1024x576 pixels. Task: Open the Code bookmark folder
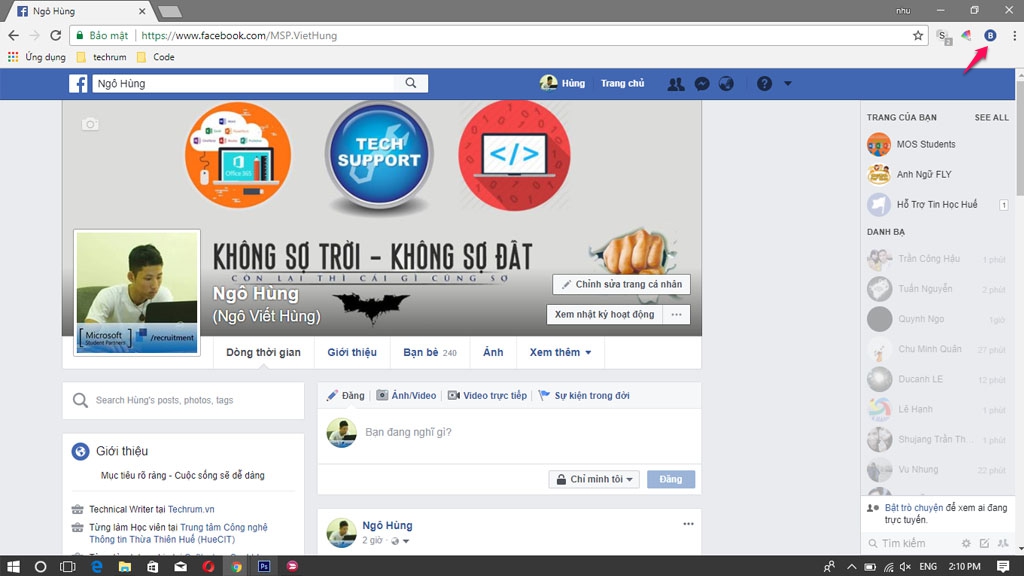(155, 57)
